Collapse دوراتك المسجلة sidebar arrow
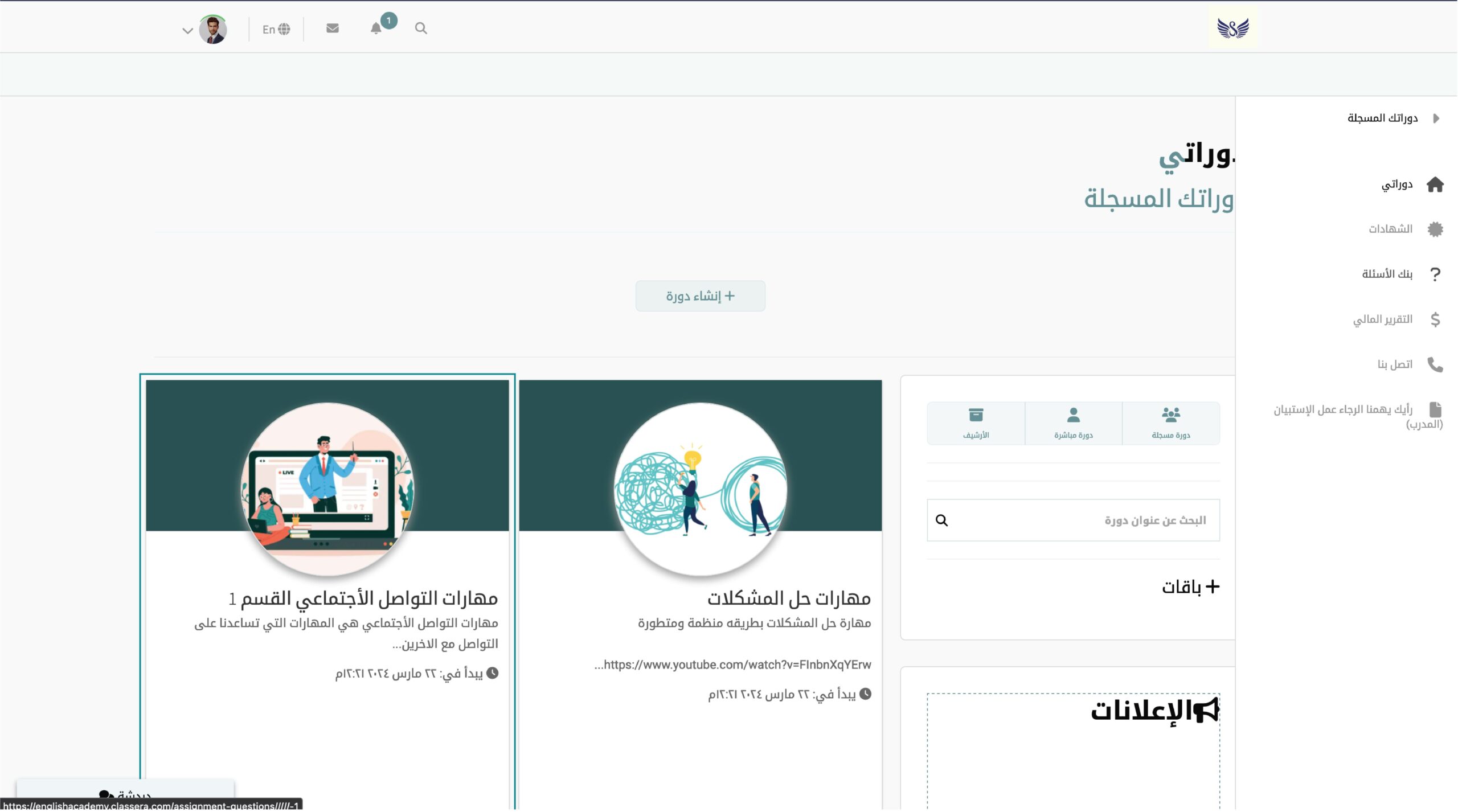1458x812 pixels. tap(1436, 118)
